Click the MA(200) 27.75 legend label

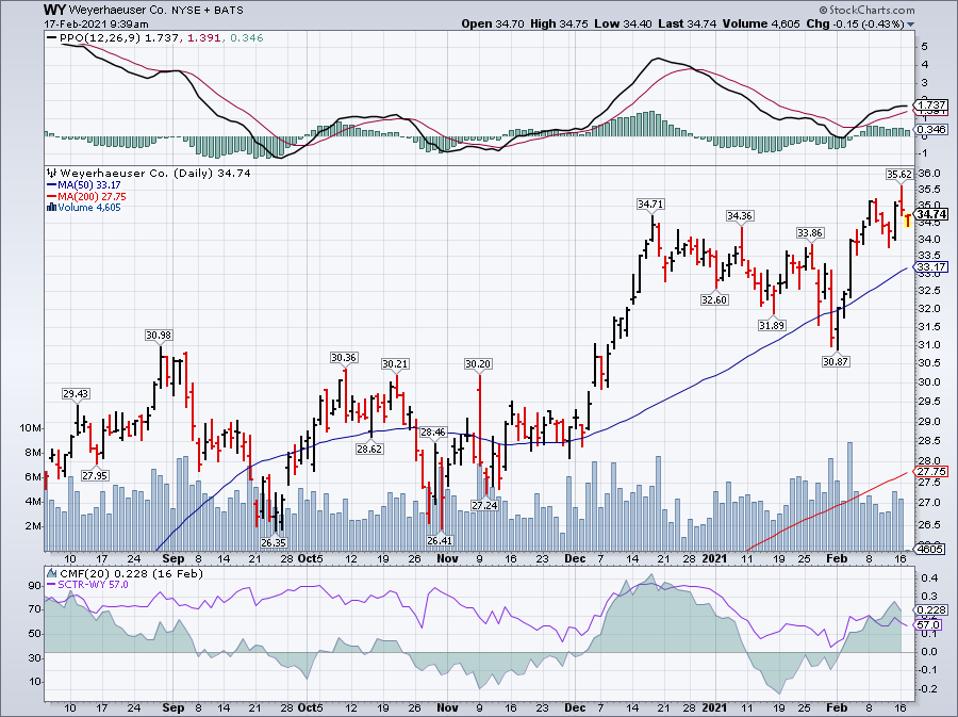tap(92, 197)
